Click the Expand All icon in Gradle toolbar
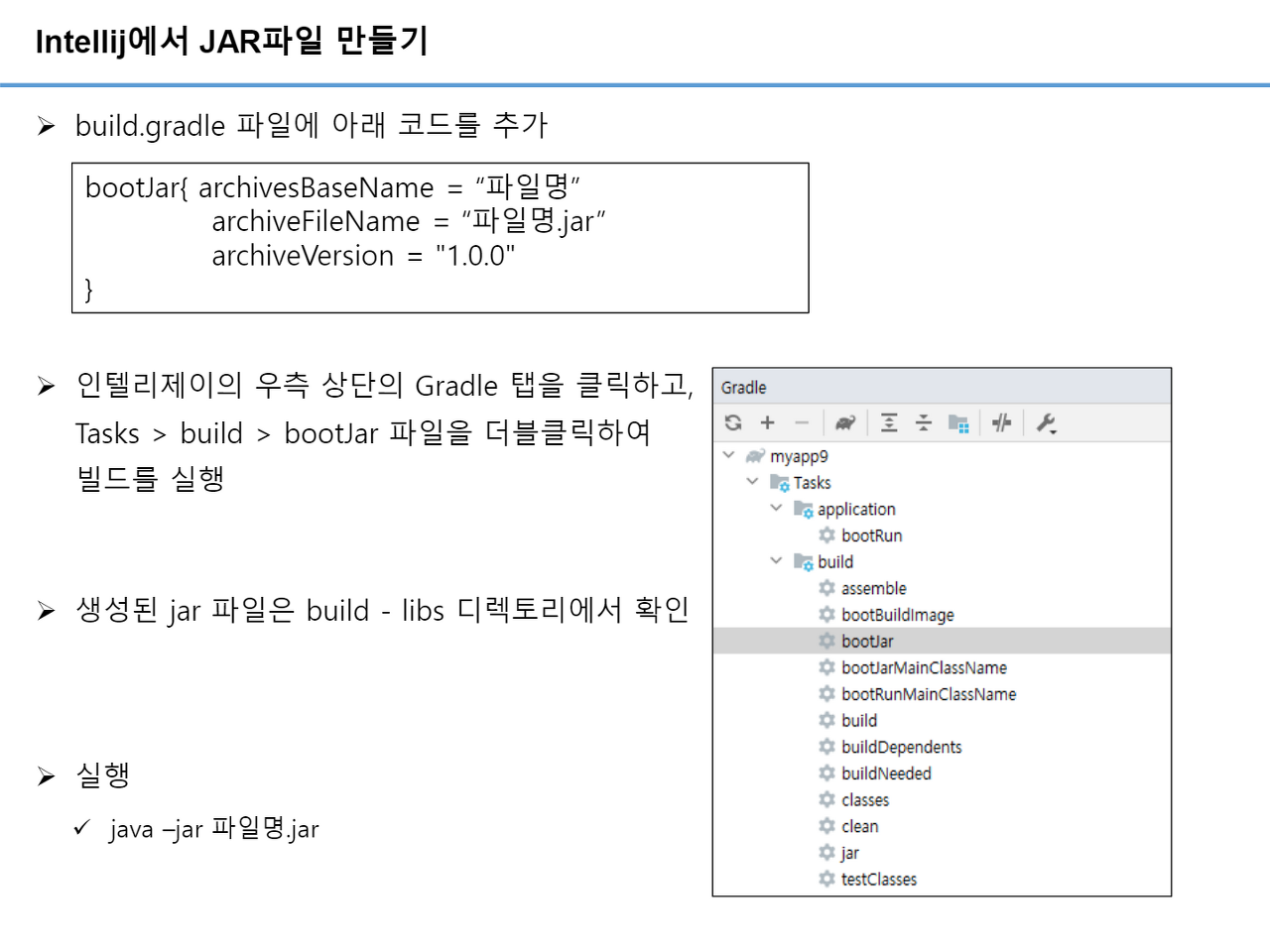This screenshot has height=952, width=1270. 889,422
